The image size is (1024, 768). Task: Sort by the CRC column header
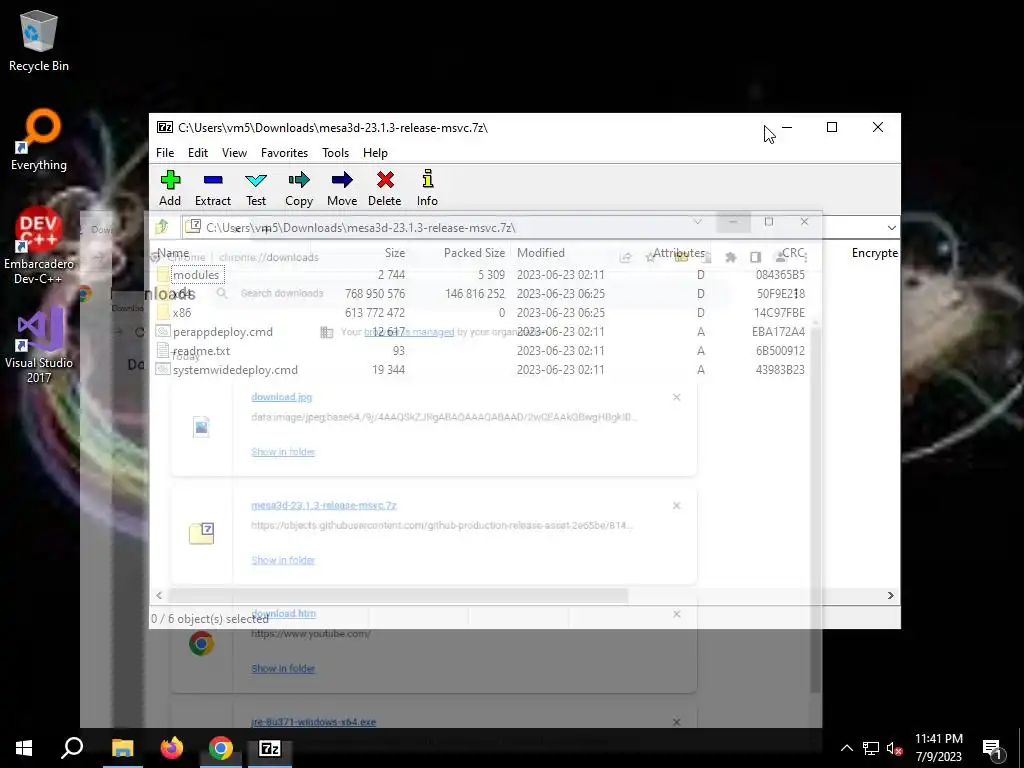793,253
